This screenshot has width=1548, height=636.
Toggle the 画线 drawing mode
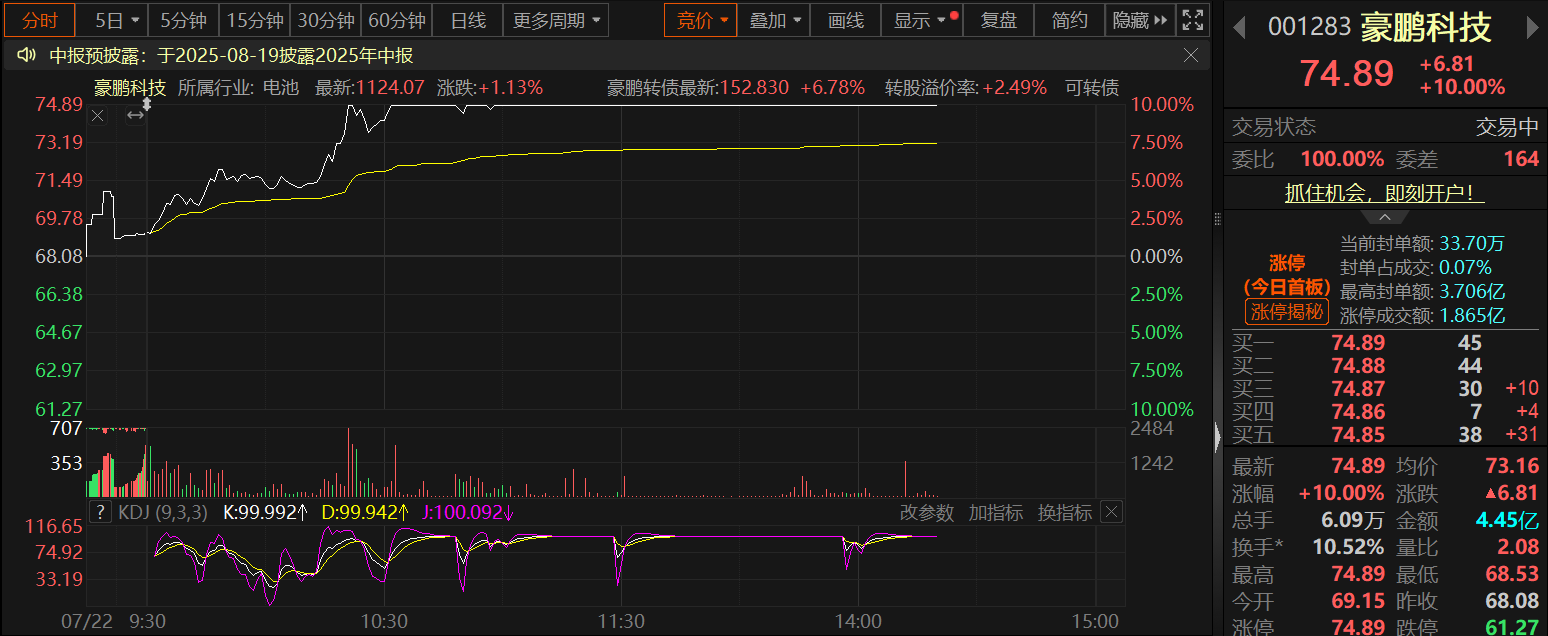[845, 20]
